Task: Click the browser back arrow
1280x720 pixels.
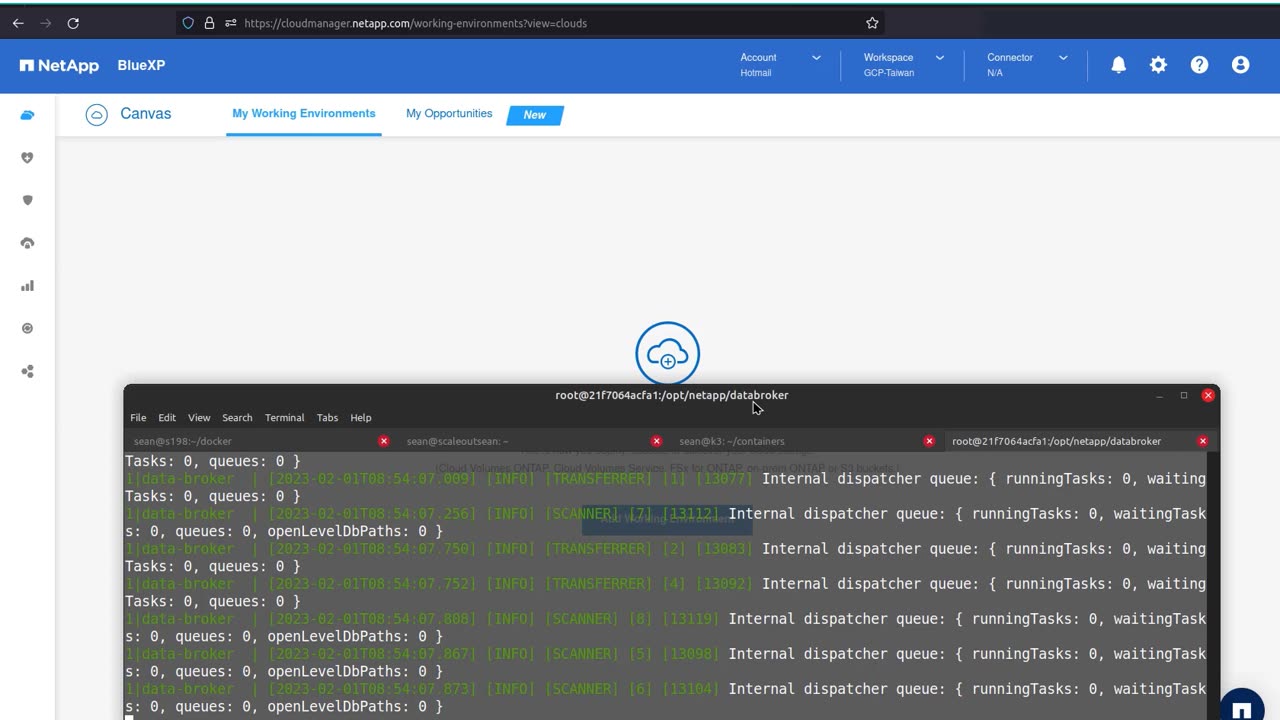Action: (18, 23)
